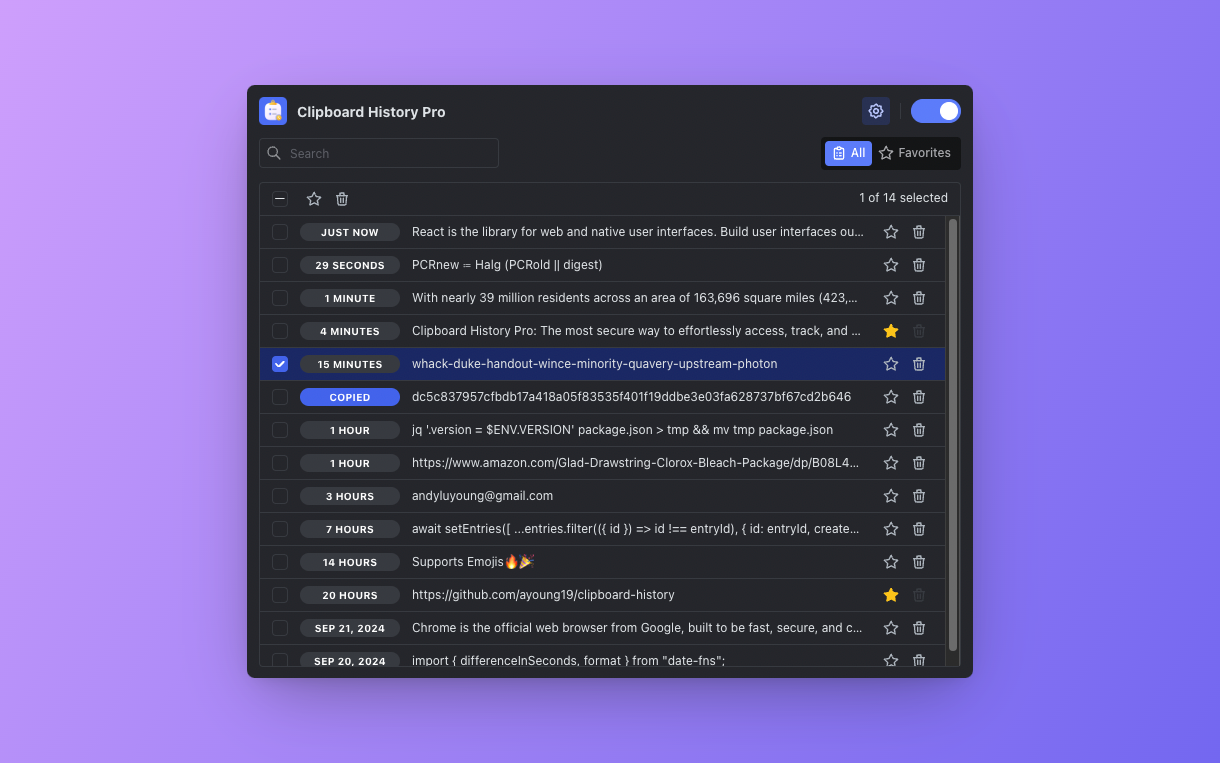Delete the amazon.com URL entry
This screenshot has width=1220, height=763.
[x=919, y=463]
